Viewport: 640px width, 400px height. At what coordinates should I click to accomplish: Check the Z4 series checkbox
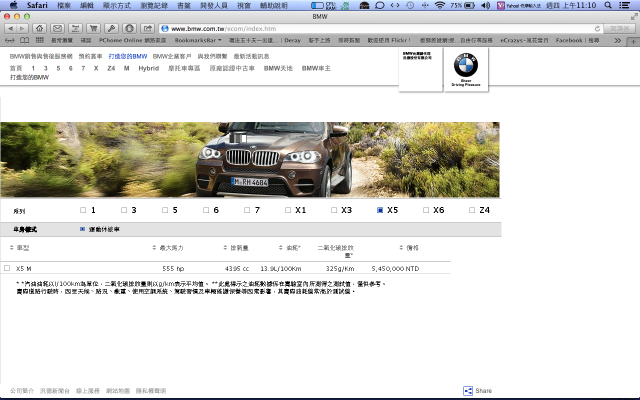[472, 210]
